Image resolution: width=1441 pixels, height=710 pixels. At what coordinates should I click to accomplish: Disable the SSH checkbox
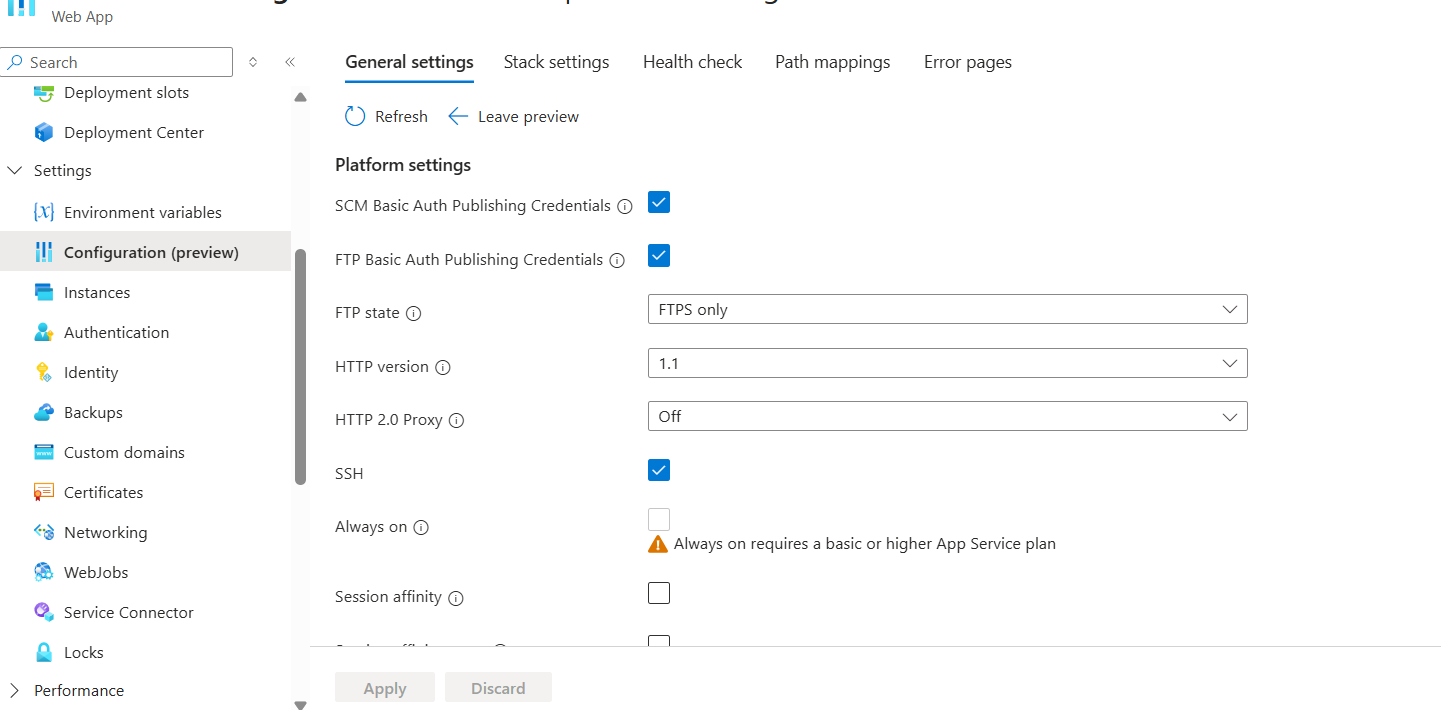click(x=658, y=470)
